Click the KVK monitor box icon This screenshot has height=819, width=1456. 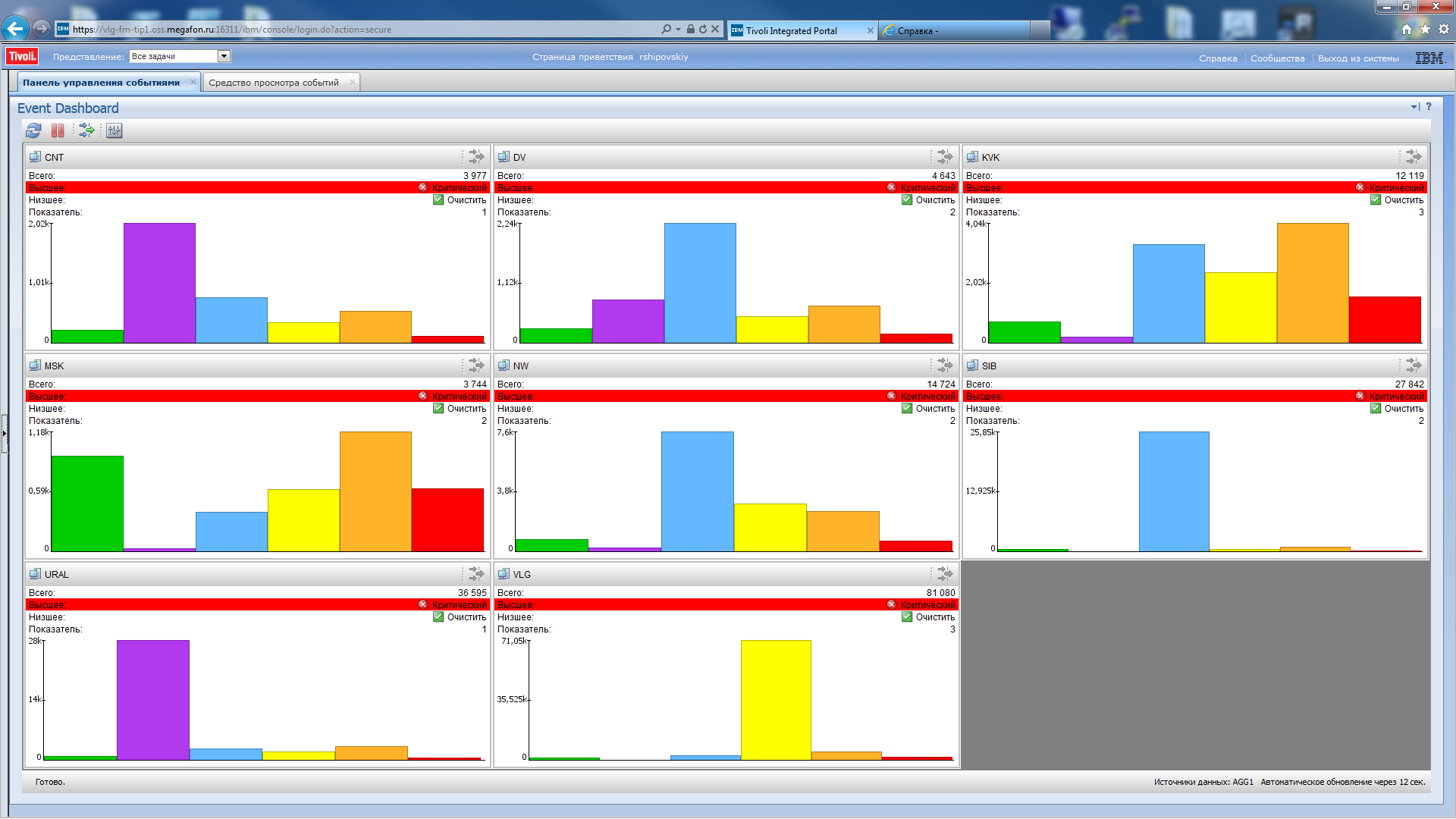(x=972, y=157)
